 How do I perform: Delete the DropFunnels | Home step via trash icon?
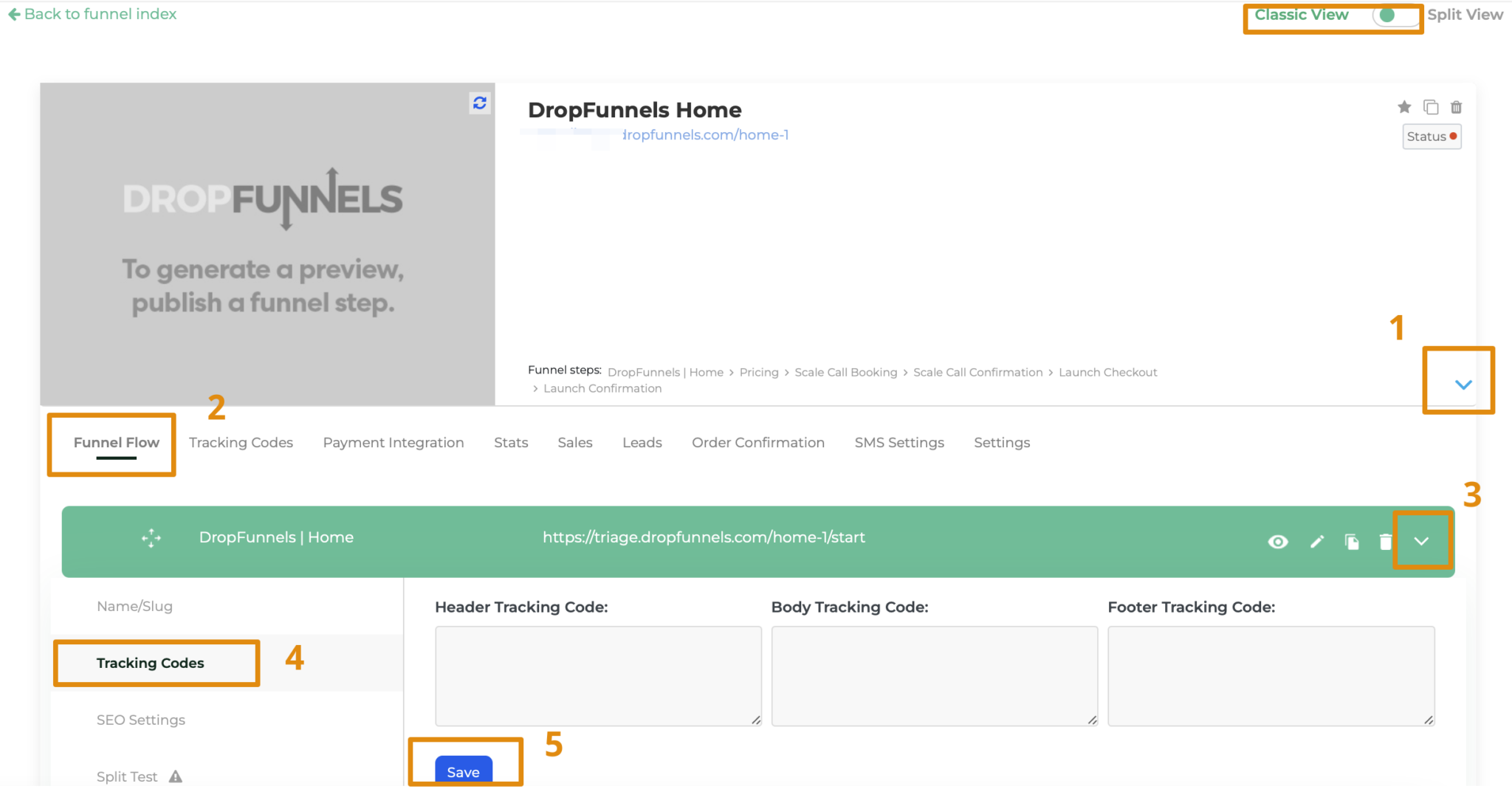point(1386,541)
